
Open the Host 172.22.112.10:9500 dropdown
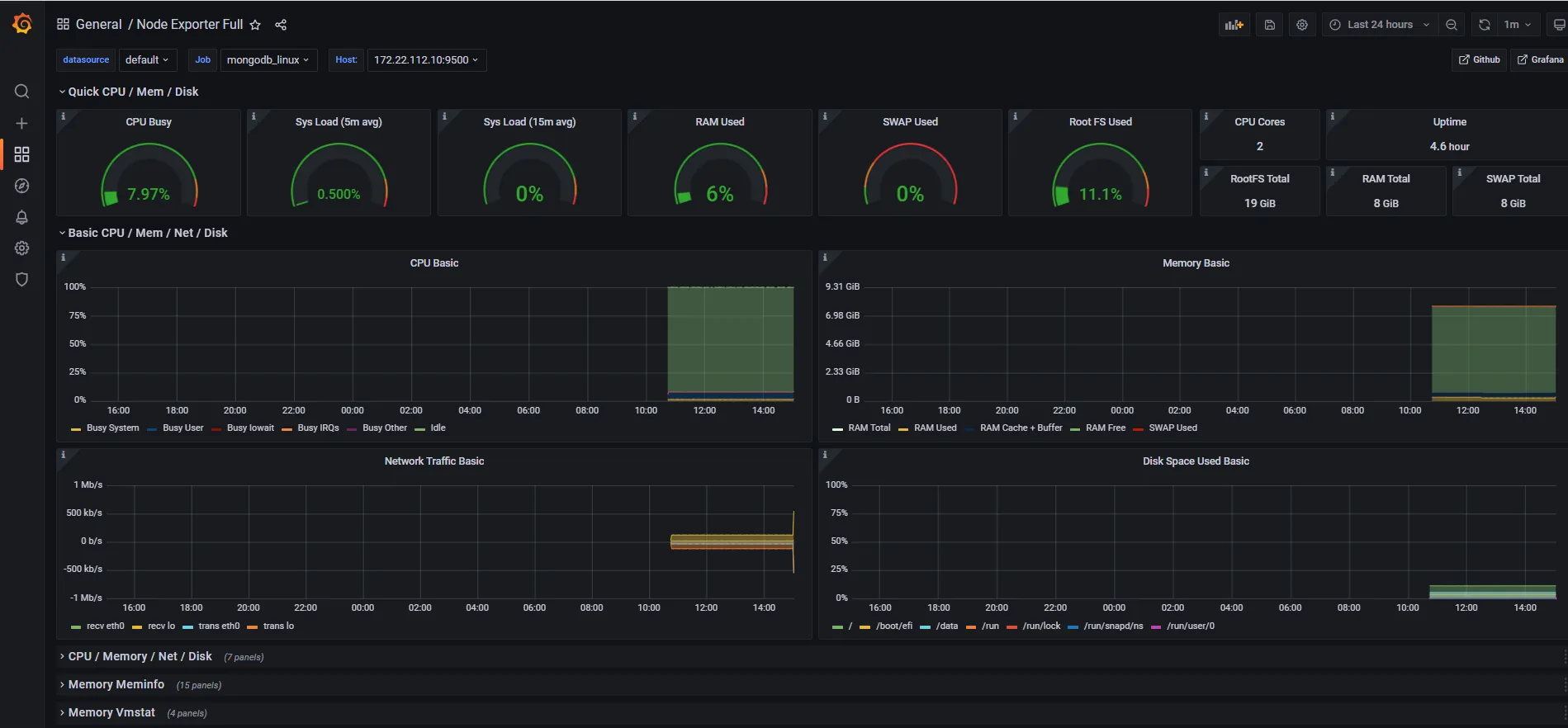[x=426, y=59]
